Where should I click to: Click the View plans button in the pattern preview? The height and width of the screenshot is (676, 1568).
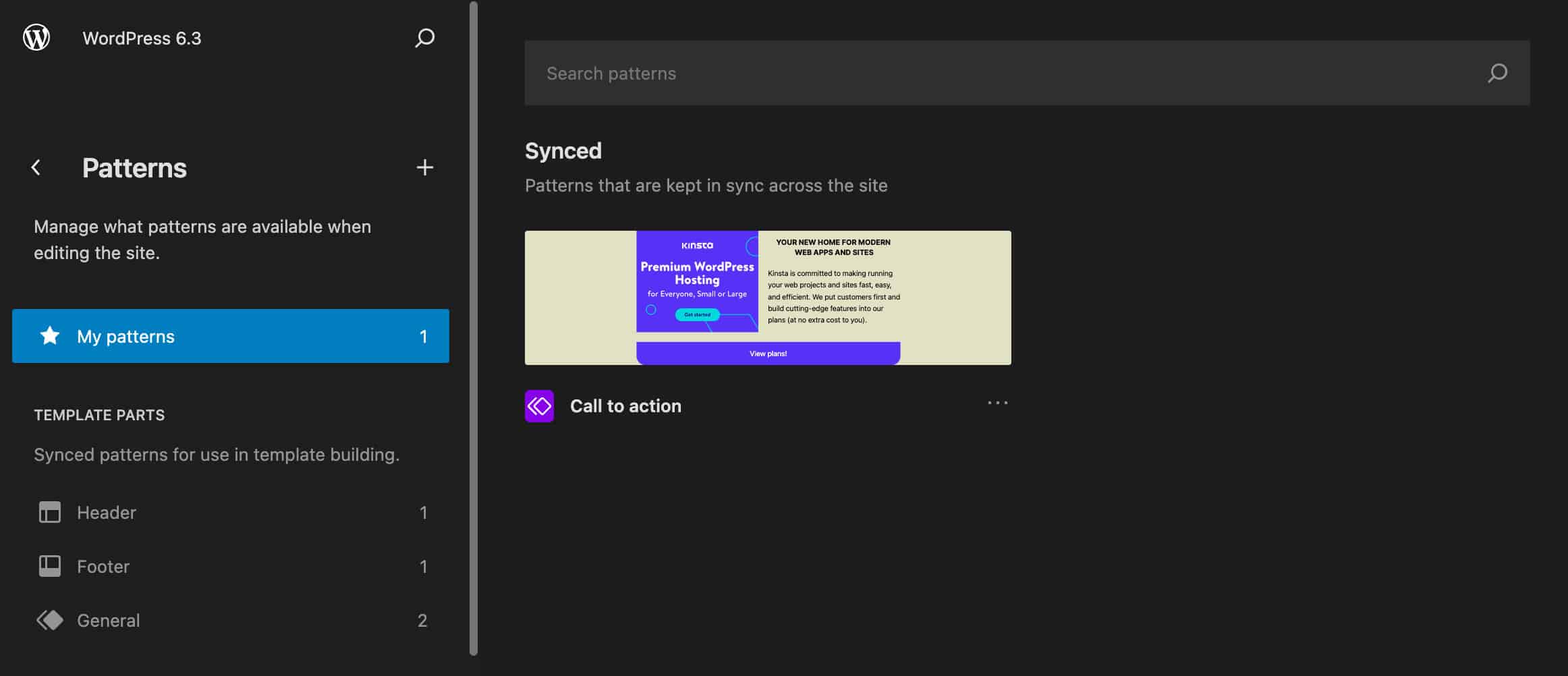(768, 352)
